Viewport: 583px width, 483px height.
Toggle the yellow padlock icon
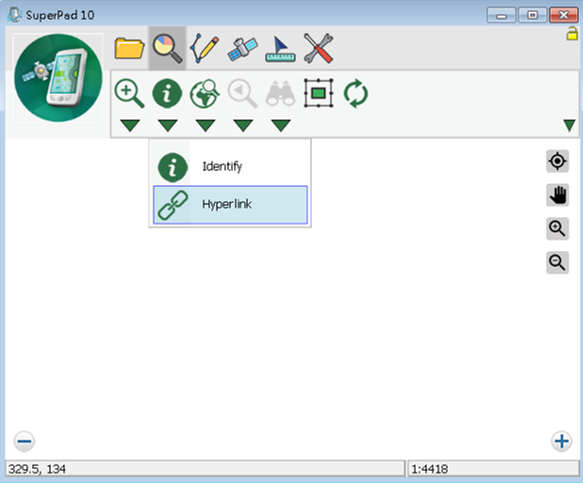click(572, 34)
